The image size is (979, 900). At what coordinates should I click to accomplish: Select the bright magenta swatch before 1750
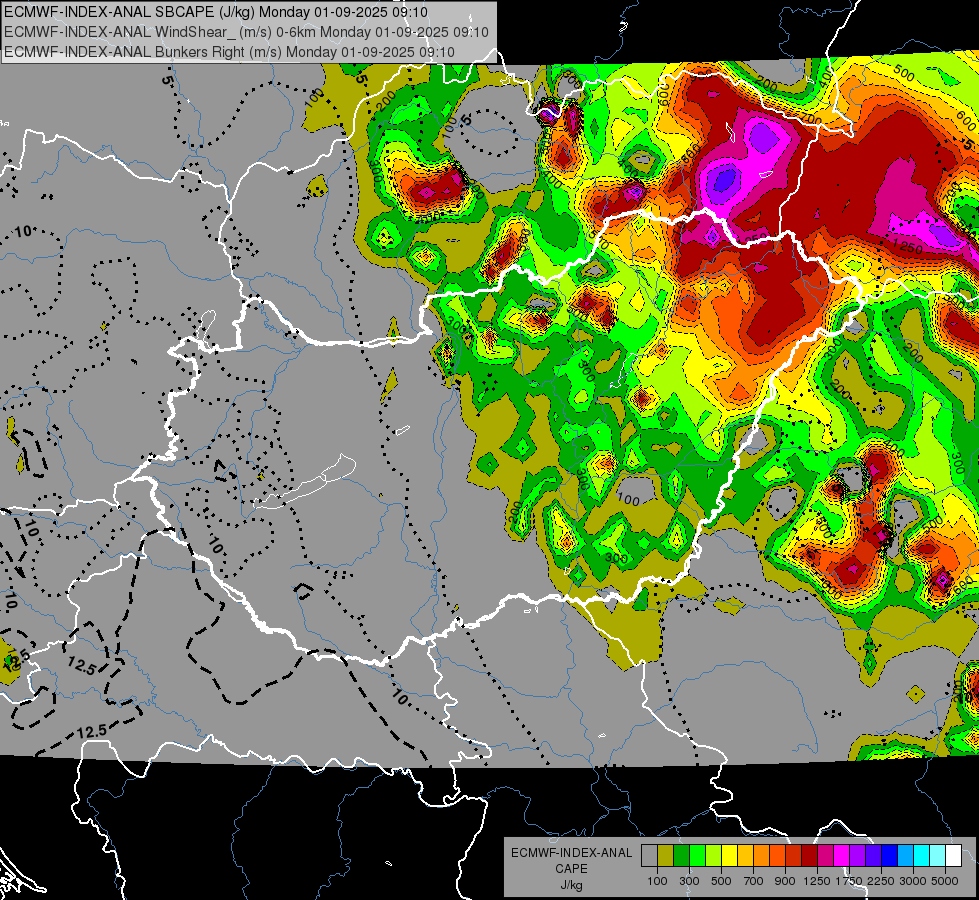click(842, 855)
